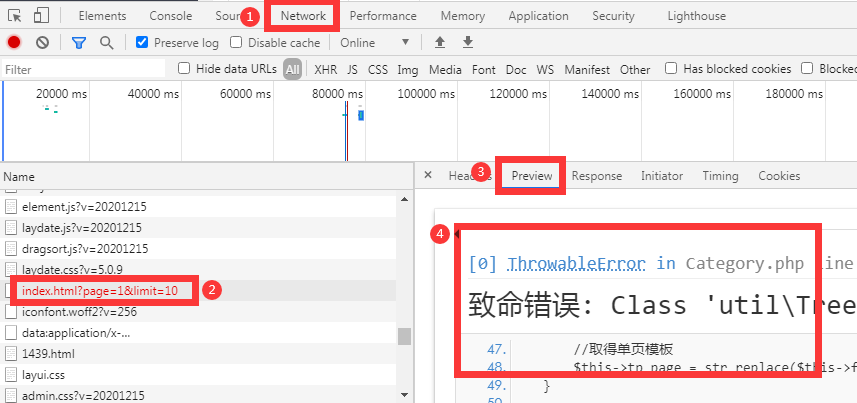The image size is (857, 403).
Task: Click the ThrowableError link in preview
Action: (x=577, y=264)
